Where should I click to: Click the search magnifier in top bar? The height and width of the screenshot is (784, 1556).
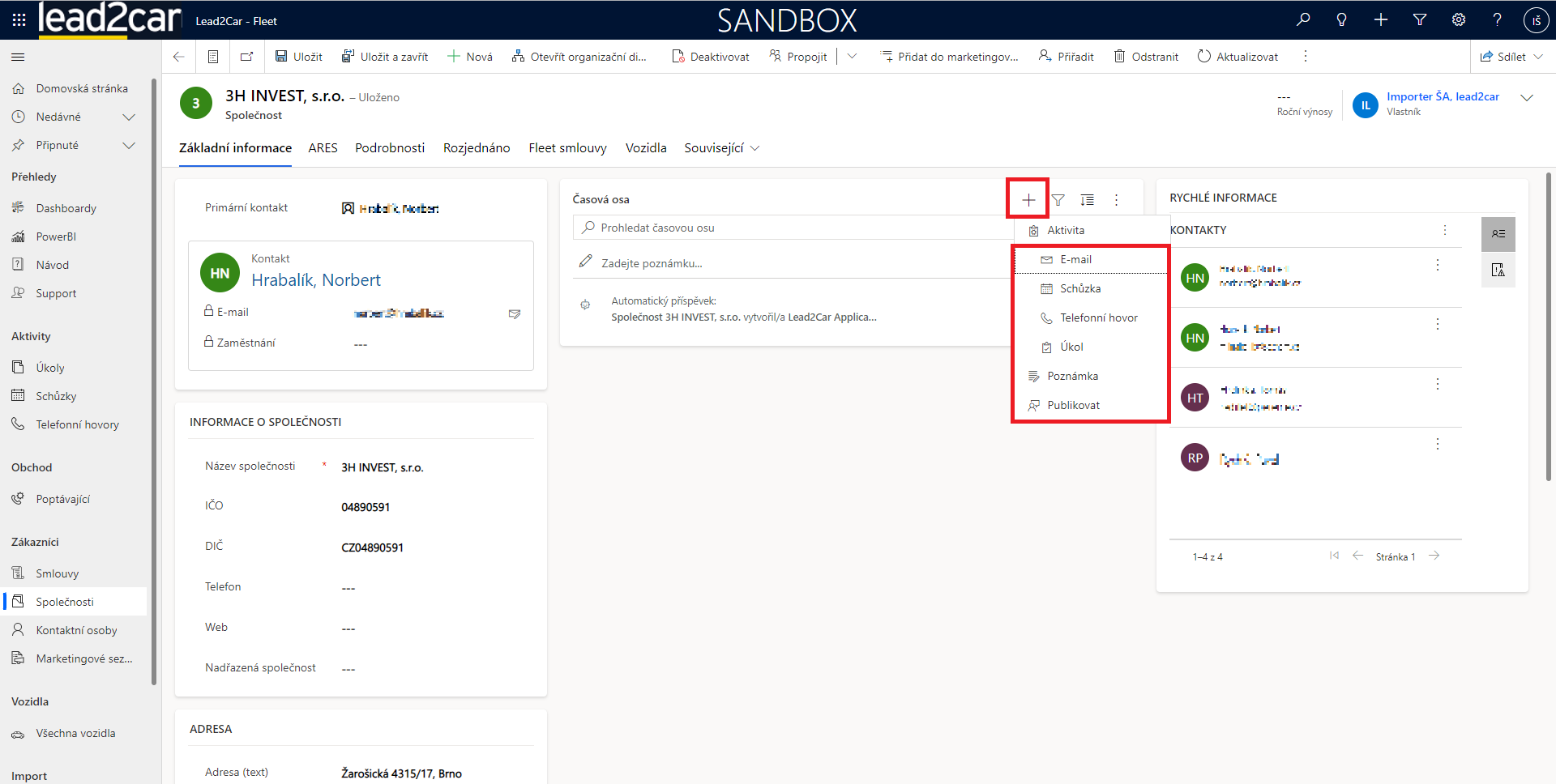(x=1303, y=19)
